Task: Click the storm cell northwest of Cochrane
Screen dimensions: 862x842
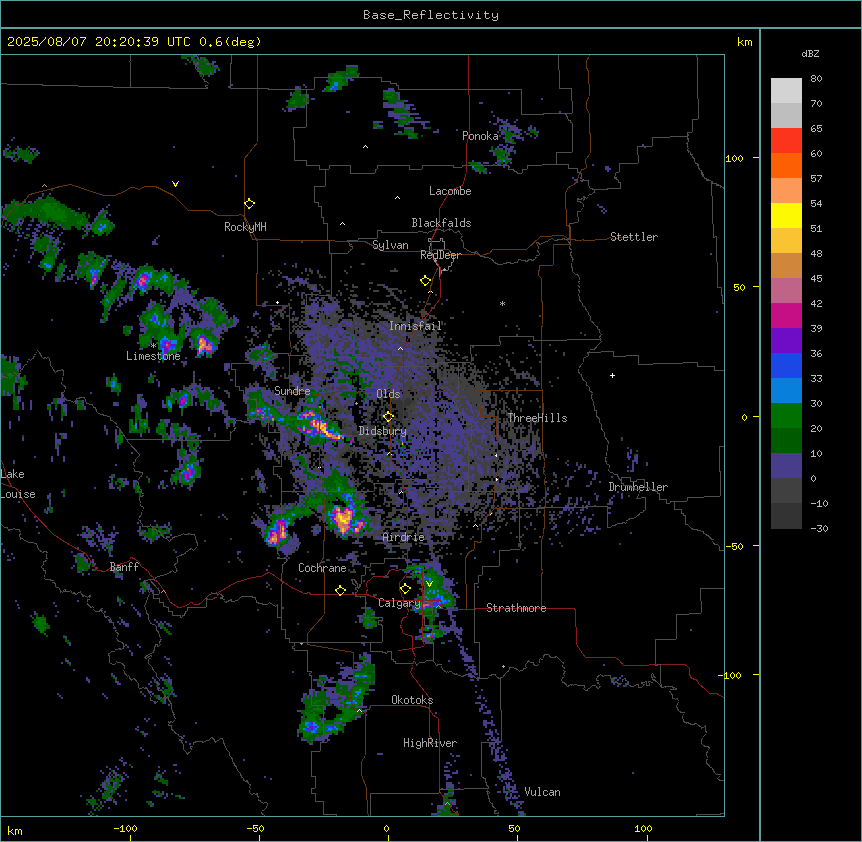Action: (x=278, y=531)
